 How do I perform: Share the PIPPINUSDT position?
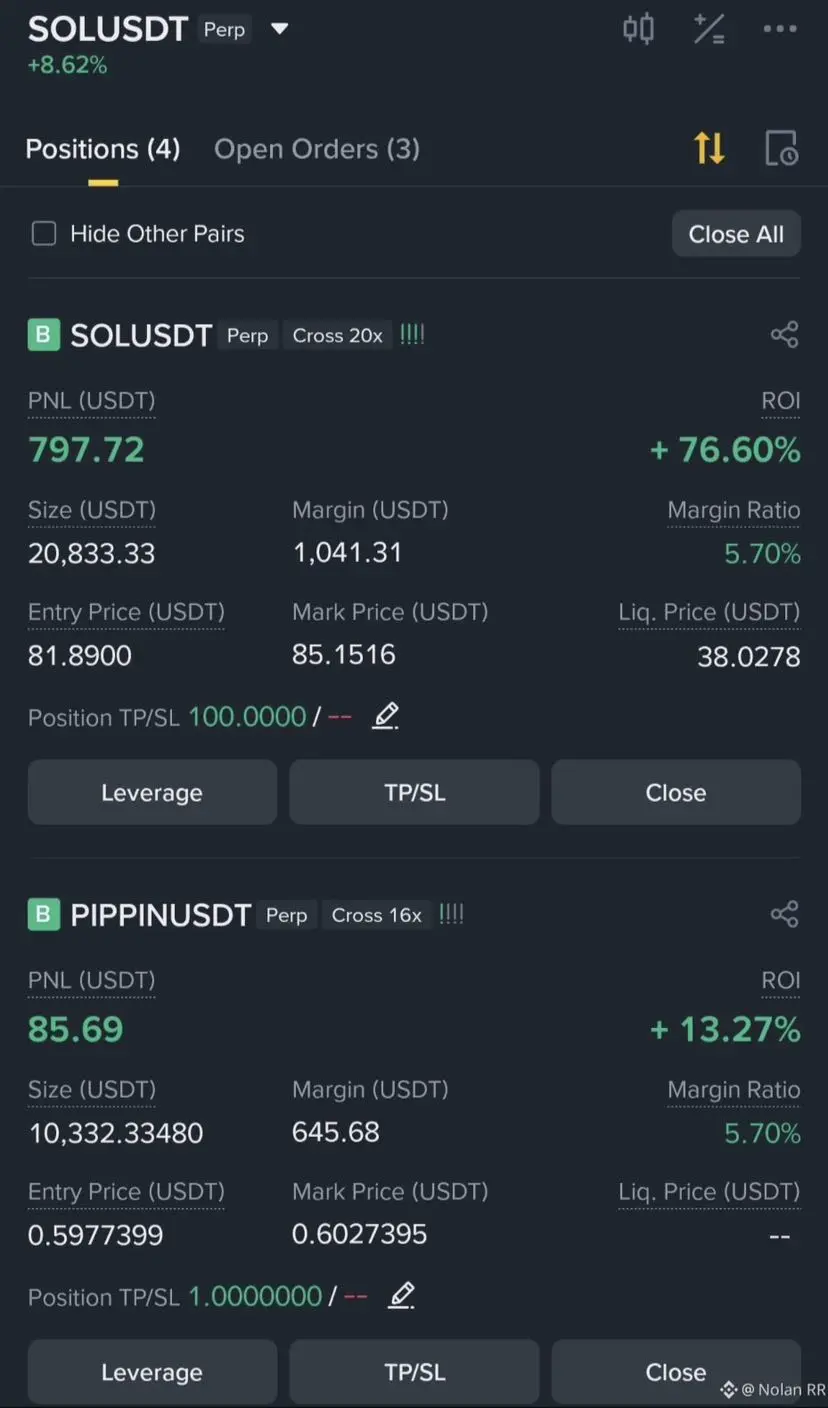[x=785, y=913]
